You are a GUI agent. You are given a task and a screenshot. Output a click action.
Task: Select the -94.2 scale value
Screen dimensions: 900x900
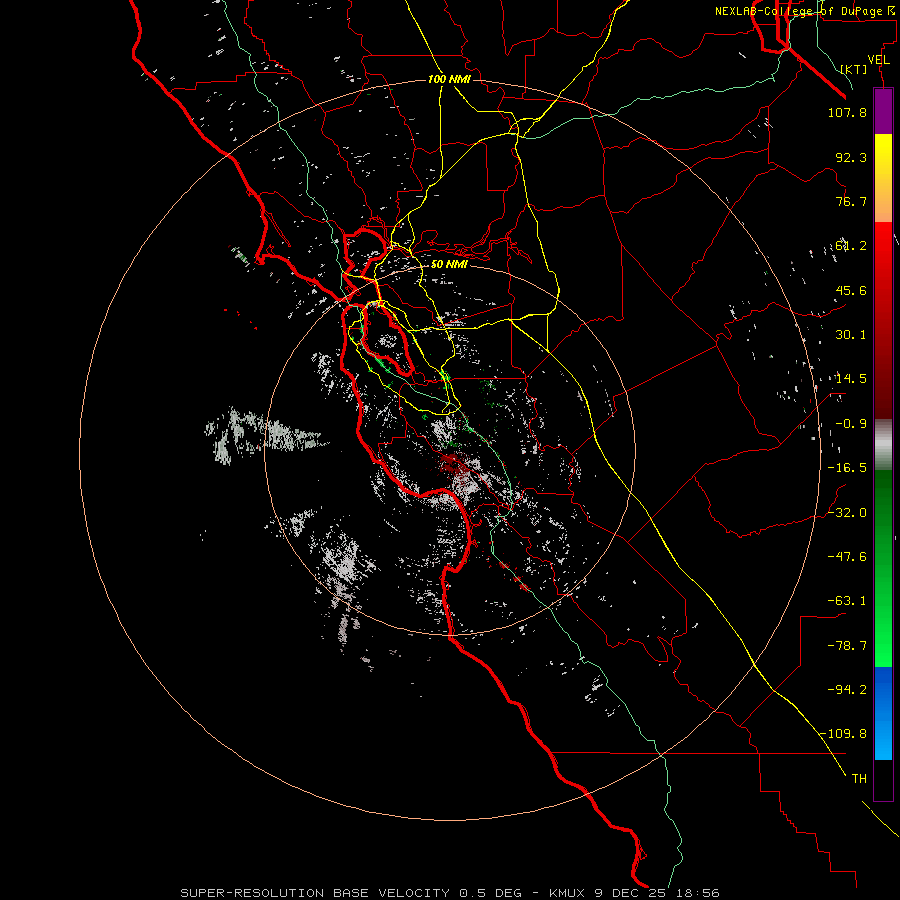pos(847,690)
